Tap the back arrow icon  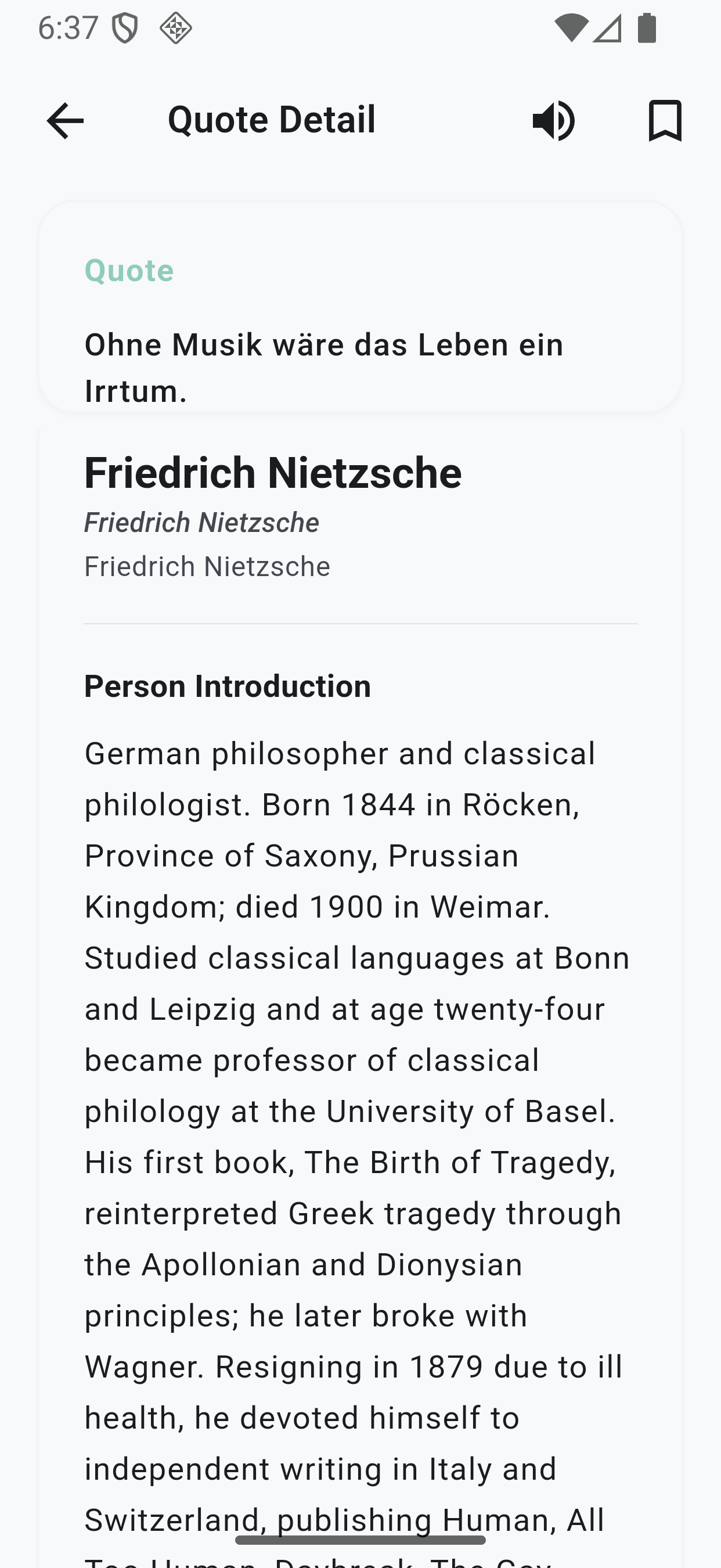pos(65,121)
